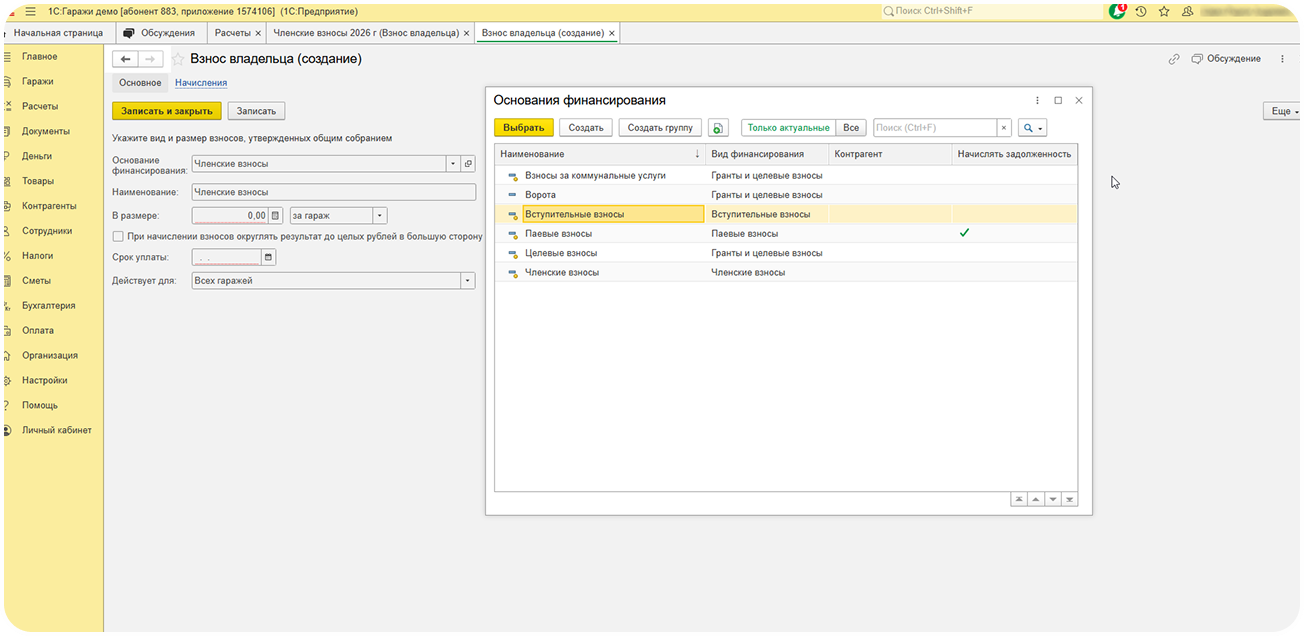Open the Действует для dropdown list
Image resolution: width=1304 pixels, height=636 pixels.
pyautogui.click(x=467, y=281)
